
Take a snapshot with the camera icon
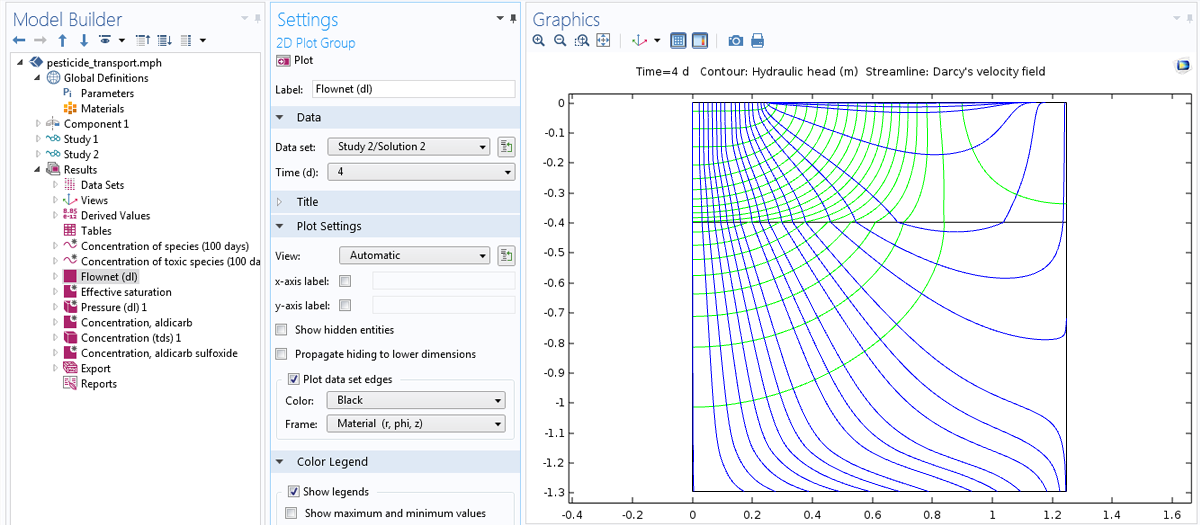[x=736, y=41]
